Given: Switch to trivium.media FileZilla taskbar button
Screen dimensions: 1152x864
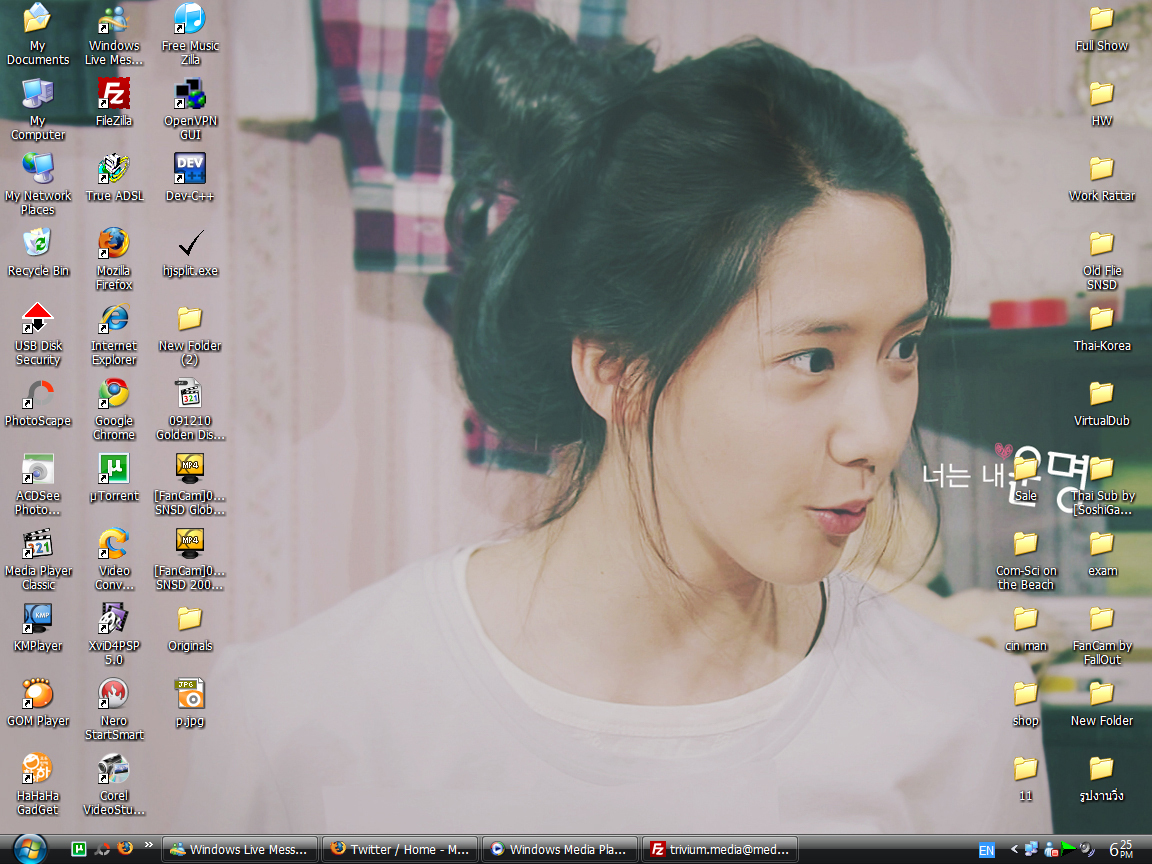Looking at the screenshot, I should click(720, 849).
